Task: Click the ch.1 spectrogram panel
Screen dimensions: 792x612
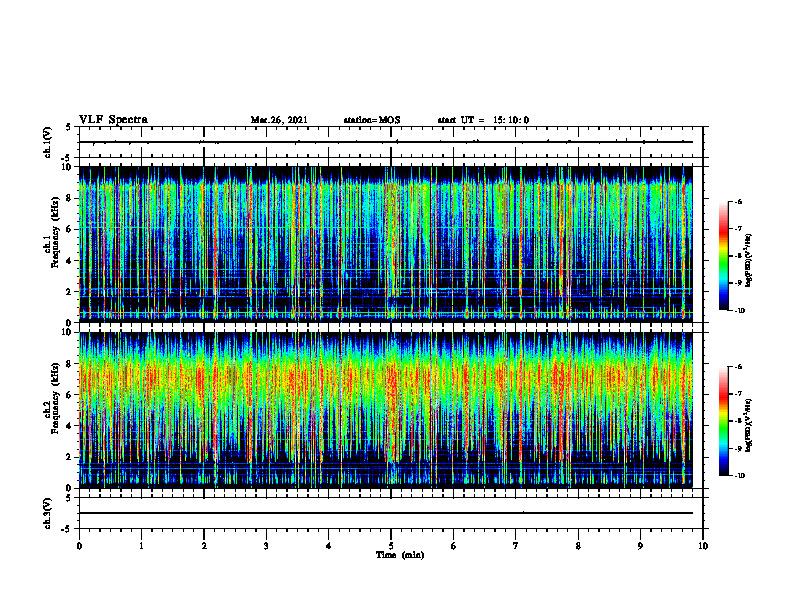Action: pos(386,244)
